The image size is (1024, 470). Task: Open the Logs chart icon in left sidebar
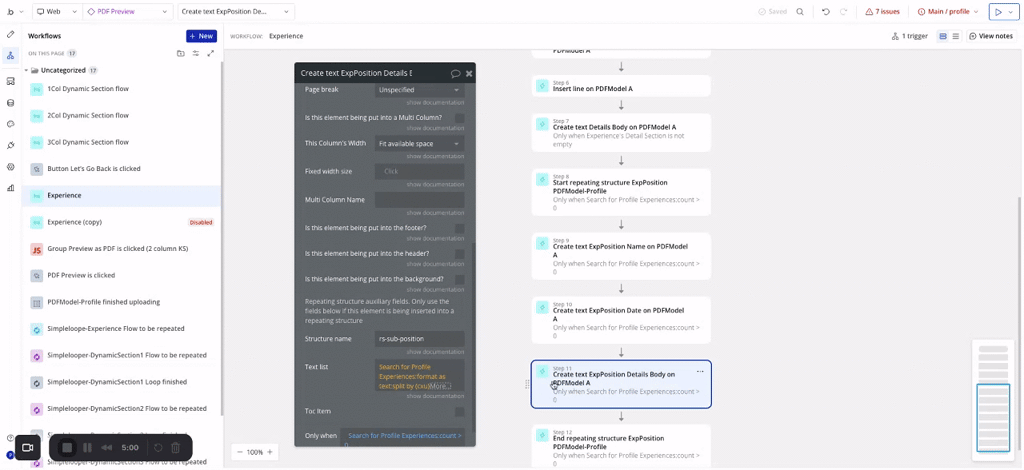[x=10, y=188]
